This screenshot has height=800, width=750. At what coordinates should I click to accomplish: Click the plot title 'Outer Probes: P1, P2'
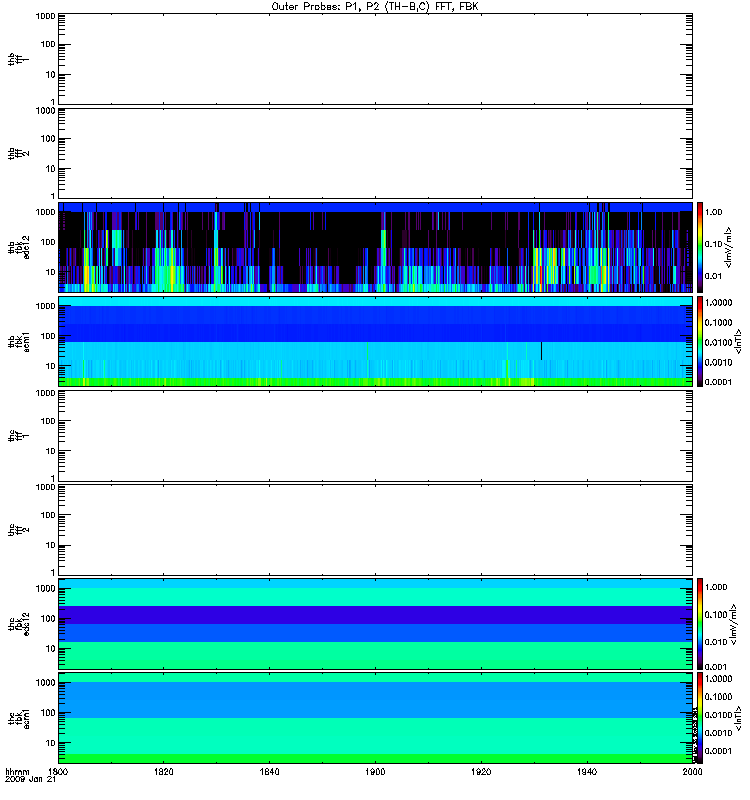pyautogui.click(x=375, y=6)
